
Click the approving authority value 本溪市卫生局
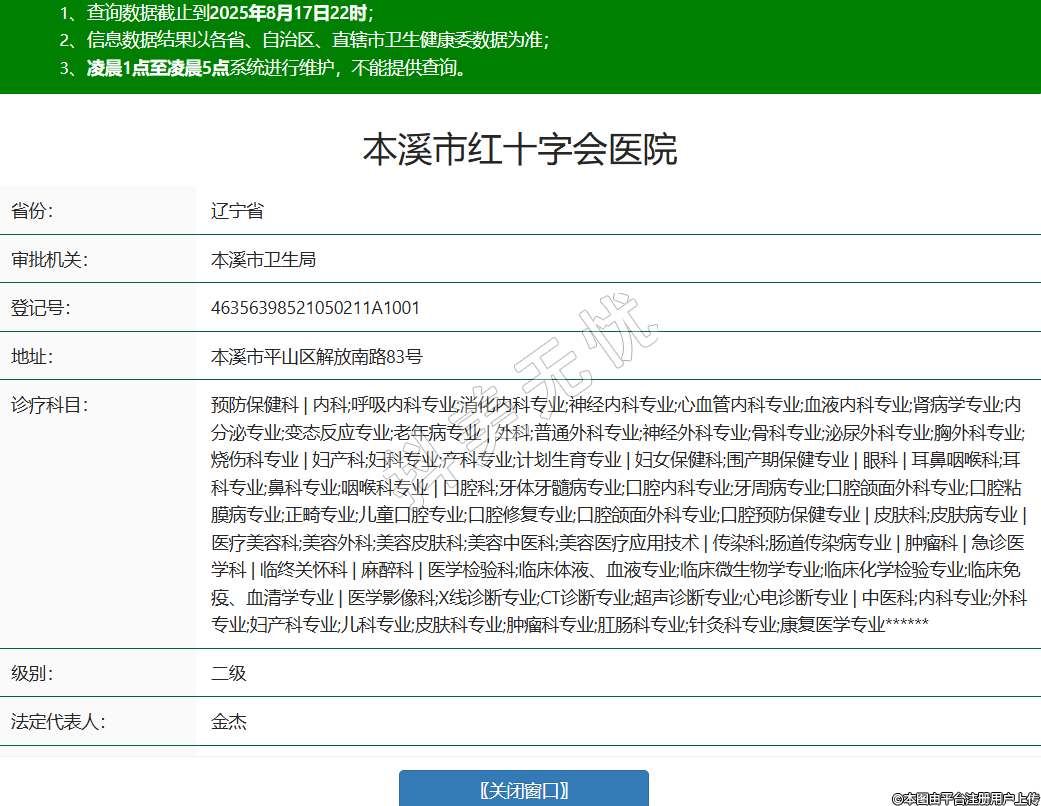(263, 260)
